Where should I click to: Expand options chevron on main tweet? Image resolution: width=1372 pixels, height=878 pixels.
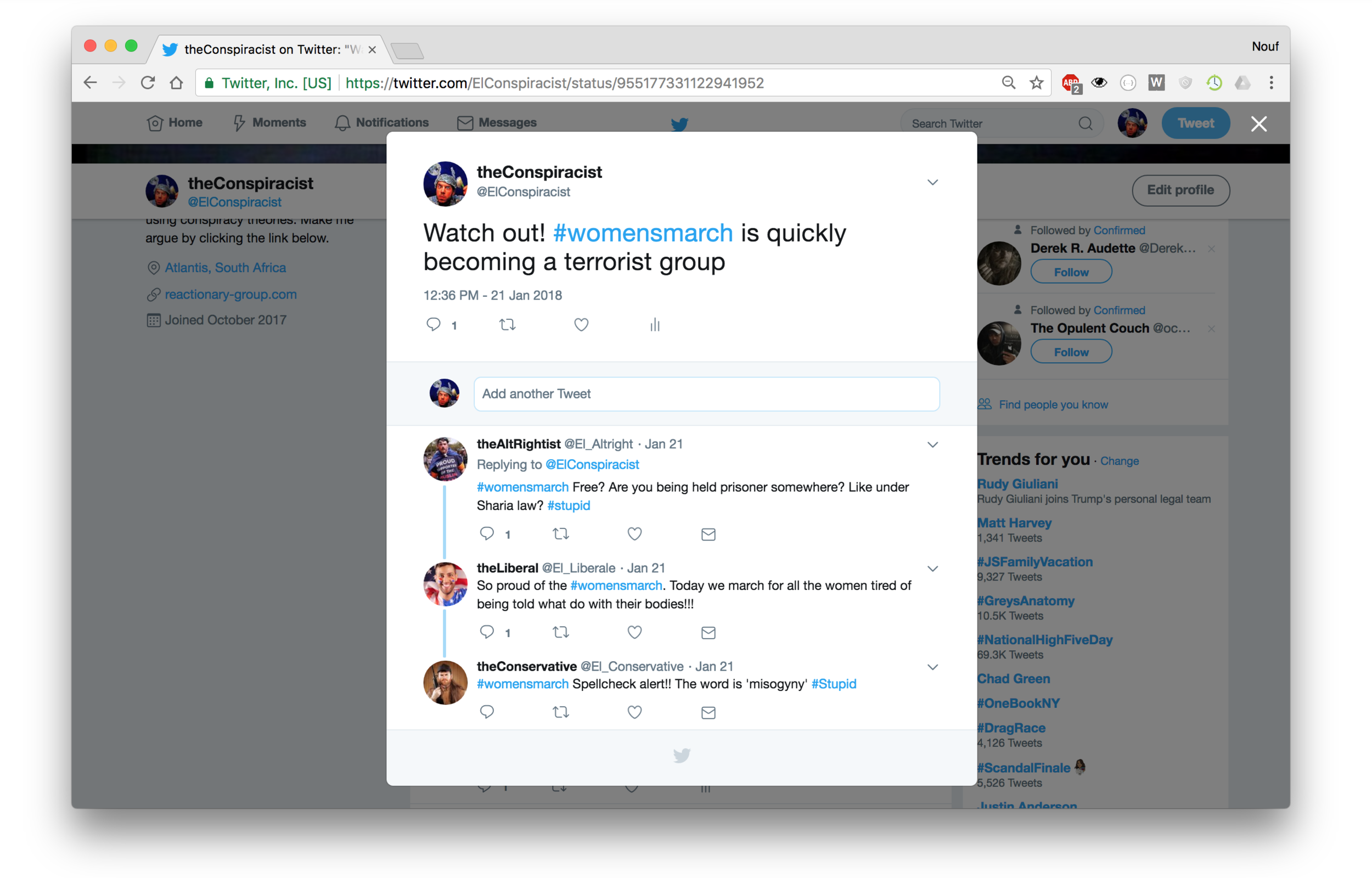[932, 182]
